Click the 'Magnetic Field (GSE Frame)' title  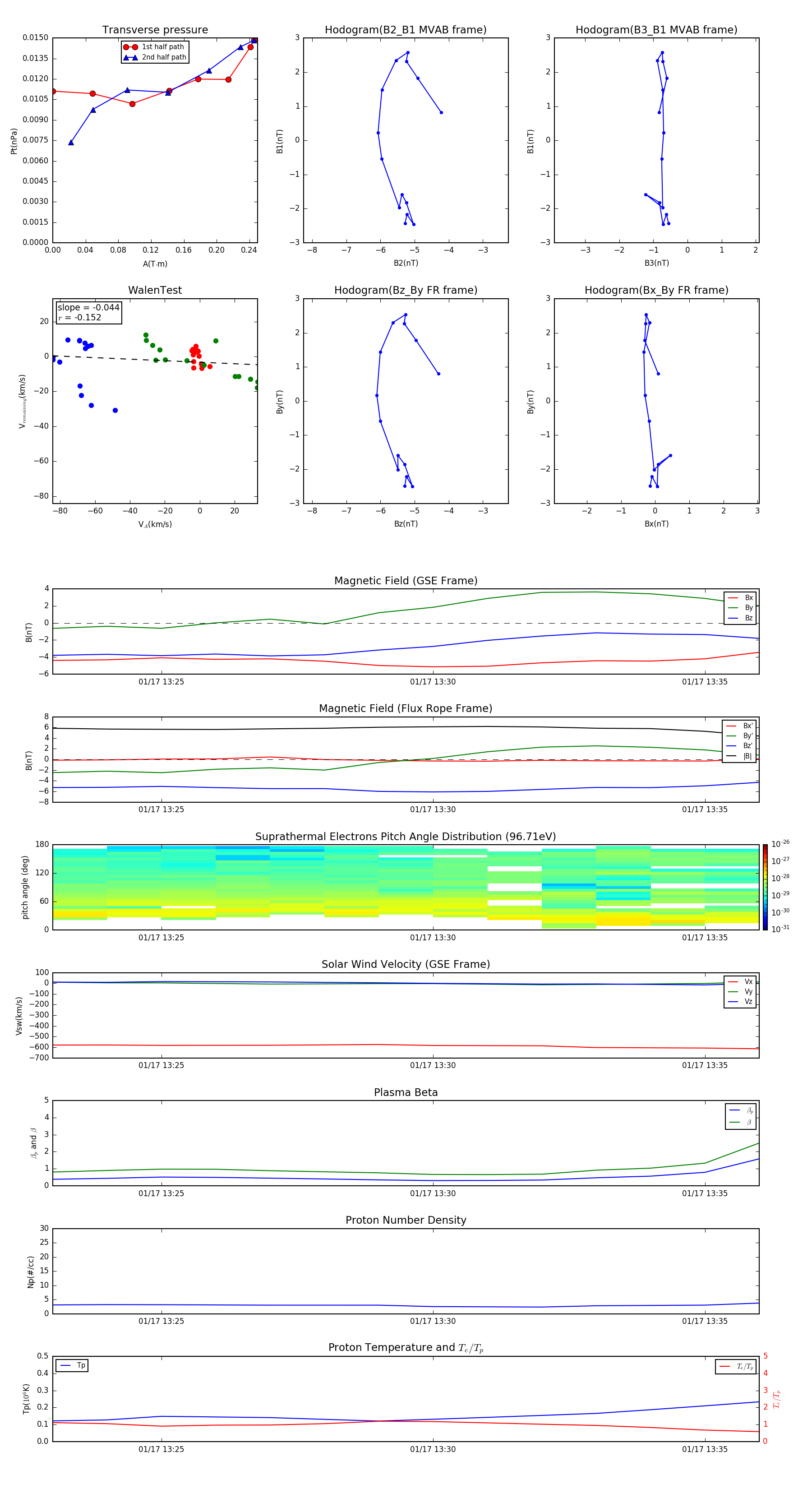[x=406, y=581]
